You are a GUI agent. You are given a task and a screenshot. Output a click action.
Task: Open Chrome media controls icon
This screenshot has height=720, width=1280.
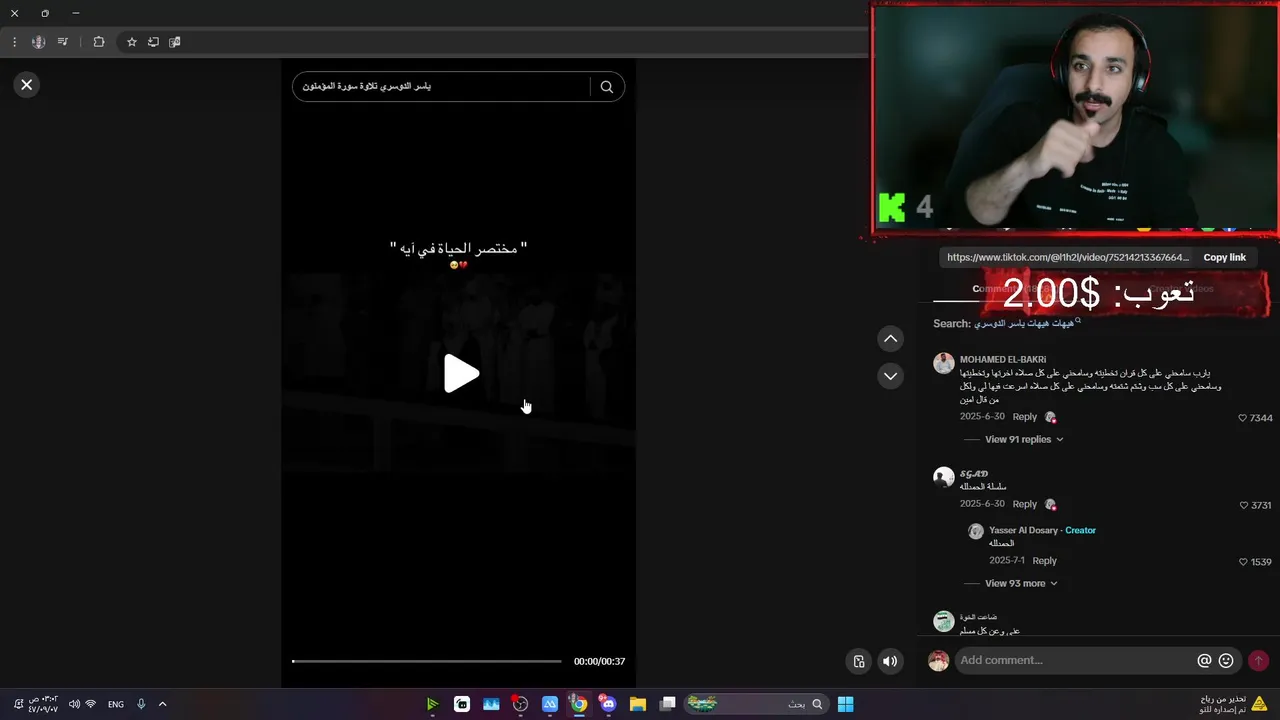click(x=63, y=42)
